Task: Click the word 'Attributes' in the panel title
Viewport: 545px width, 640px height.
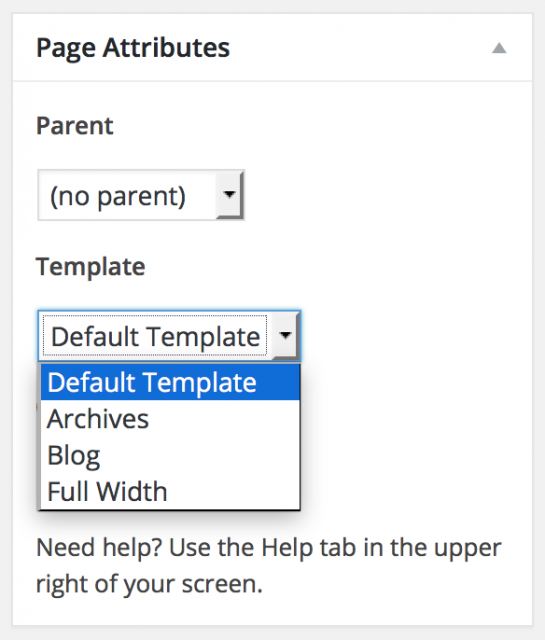Action: [x=167, y=47]
